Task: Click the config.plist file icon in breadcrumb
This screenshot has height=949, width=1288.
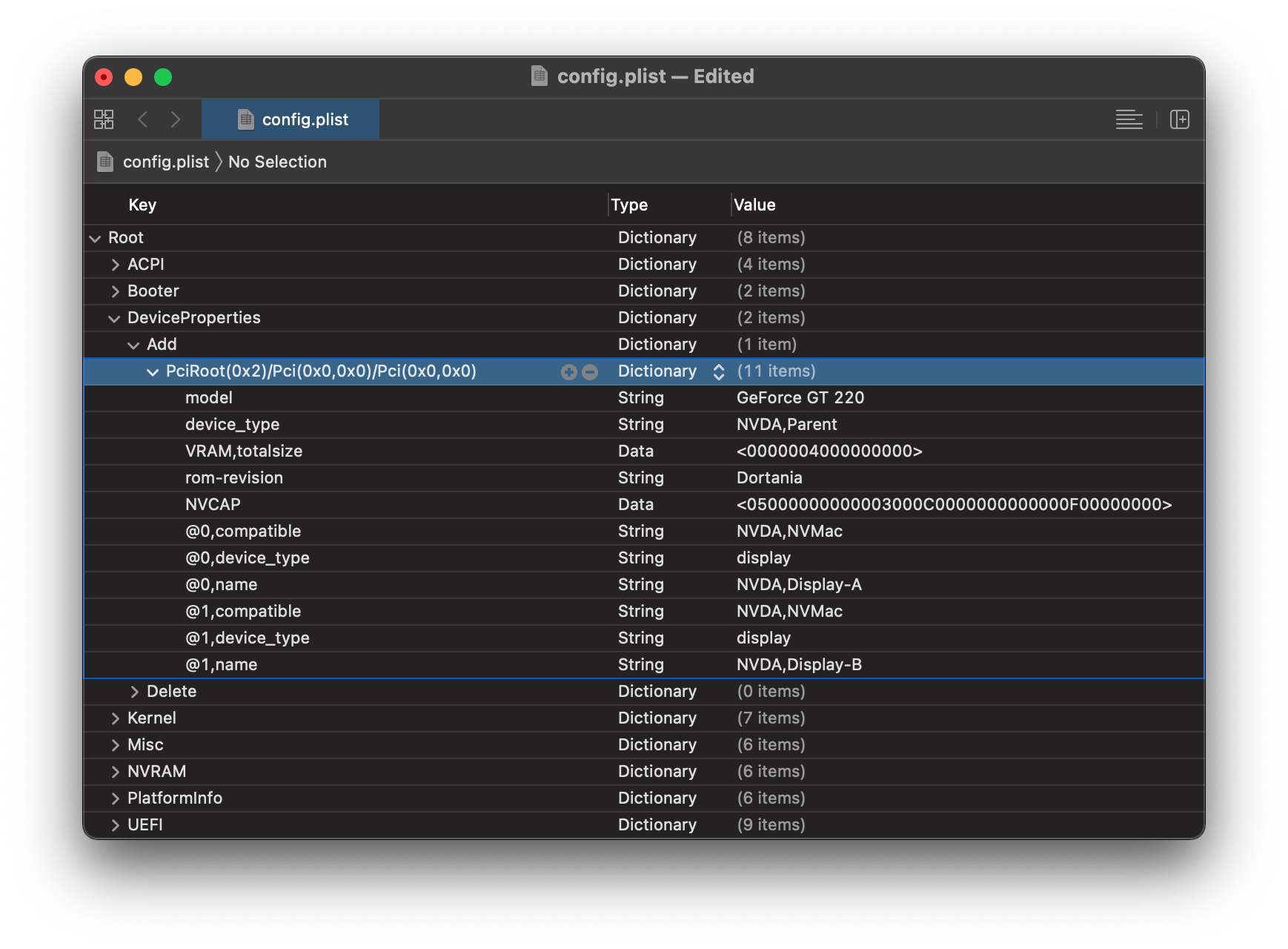Action: (106, 162)
